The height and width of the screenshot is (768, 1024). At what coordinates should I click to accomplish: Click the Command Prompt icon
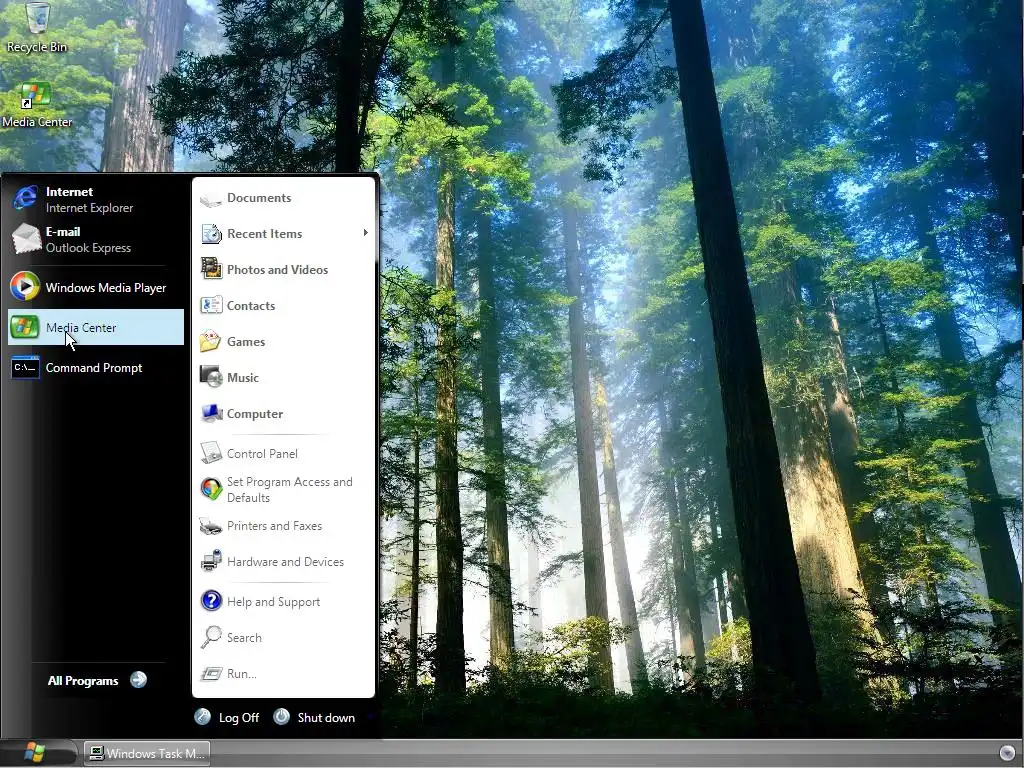[x=25, y=368]
